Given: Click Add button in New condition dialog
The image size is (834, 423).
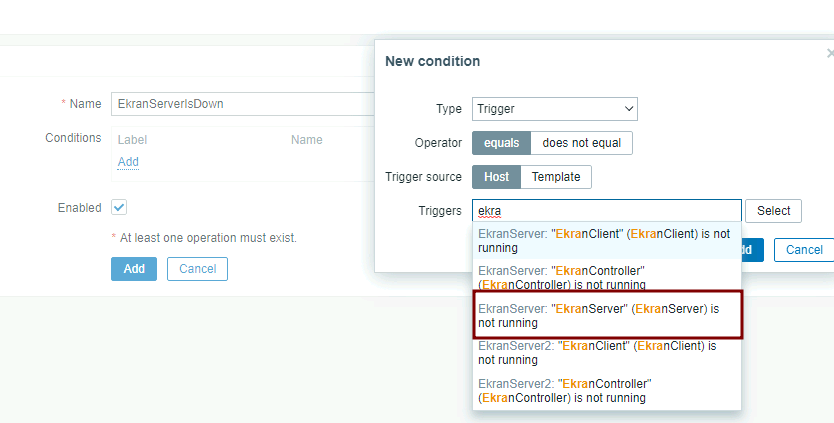Looking at the screenshot, I should [x=752, y=250].
